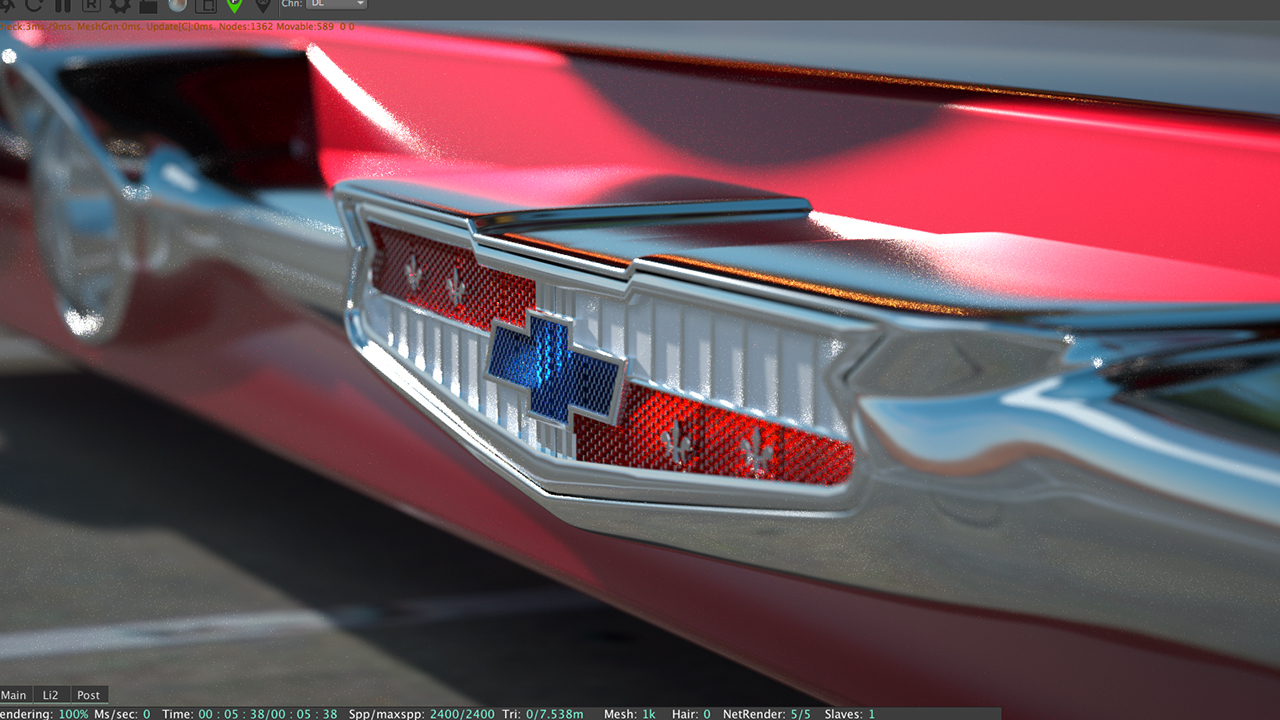
Task: Toggle the clay mode sphere icon
Action: [x=177, y=5]
